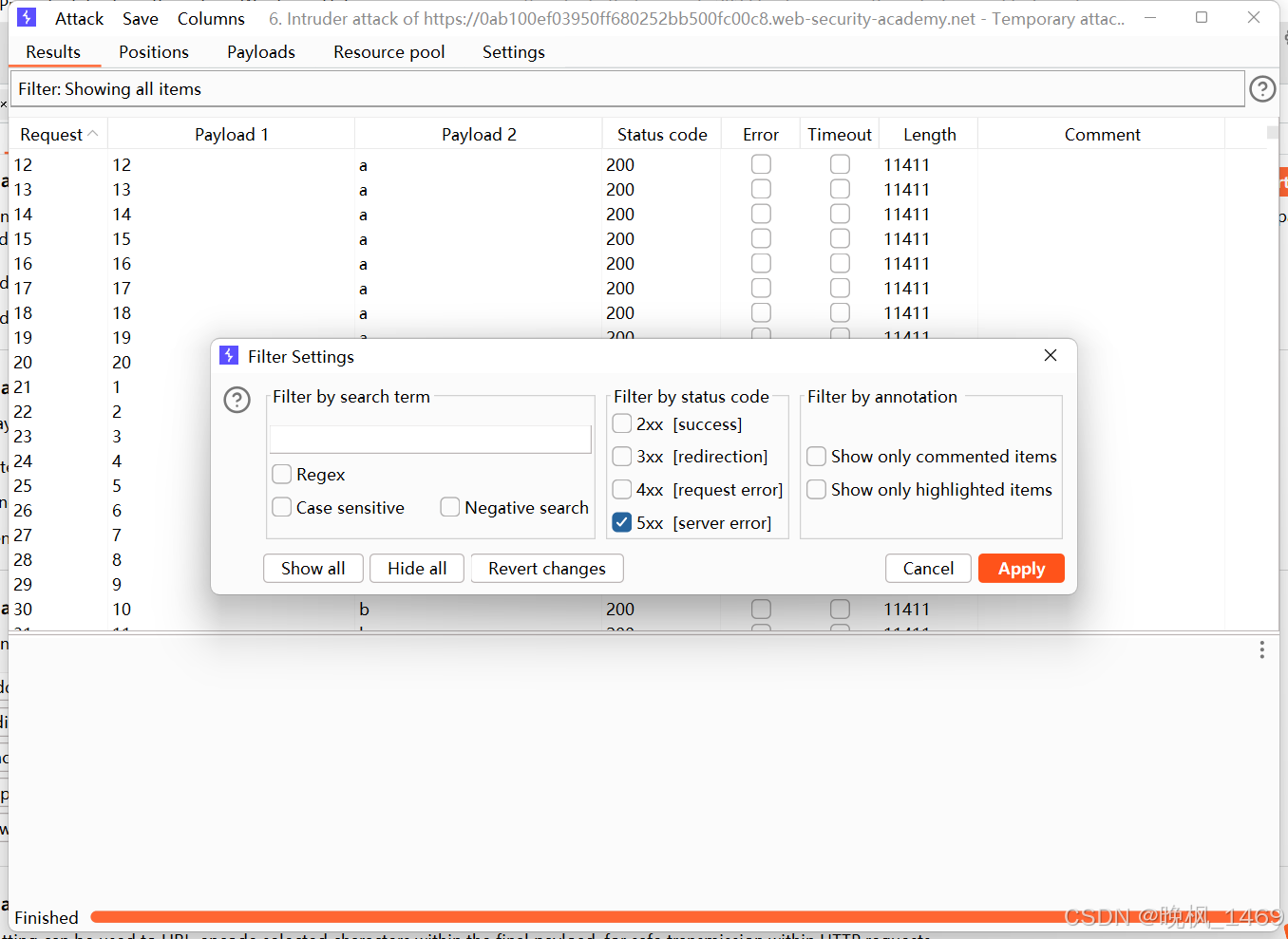Switch to the Payloads tab
Image resolution: width=1288 pixels, height=939 pixels.
pyautogui.click(x=260, y=52)
